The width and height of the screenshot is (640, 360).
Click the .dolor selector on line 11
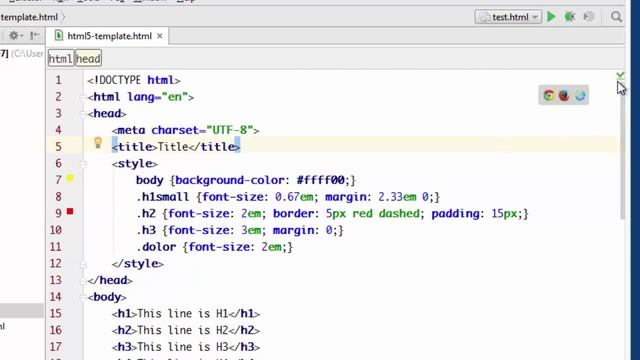point(156,247)
